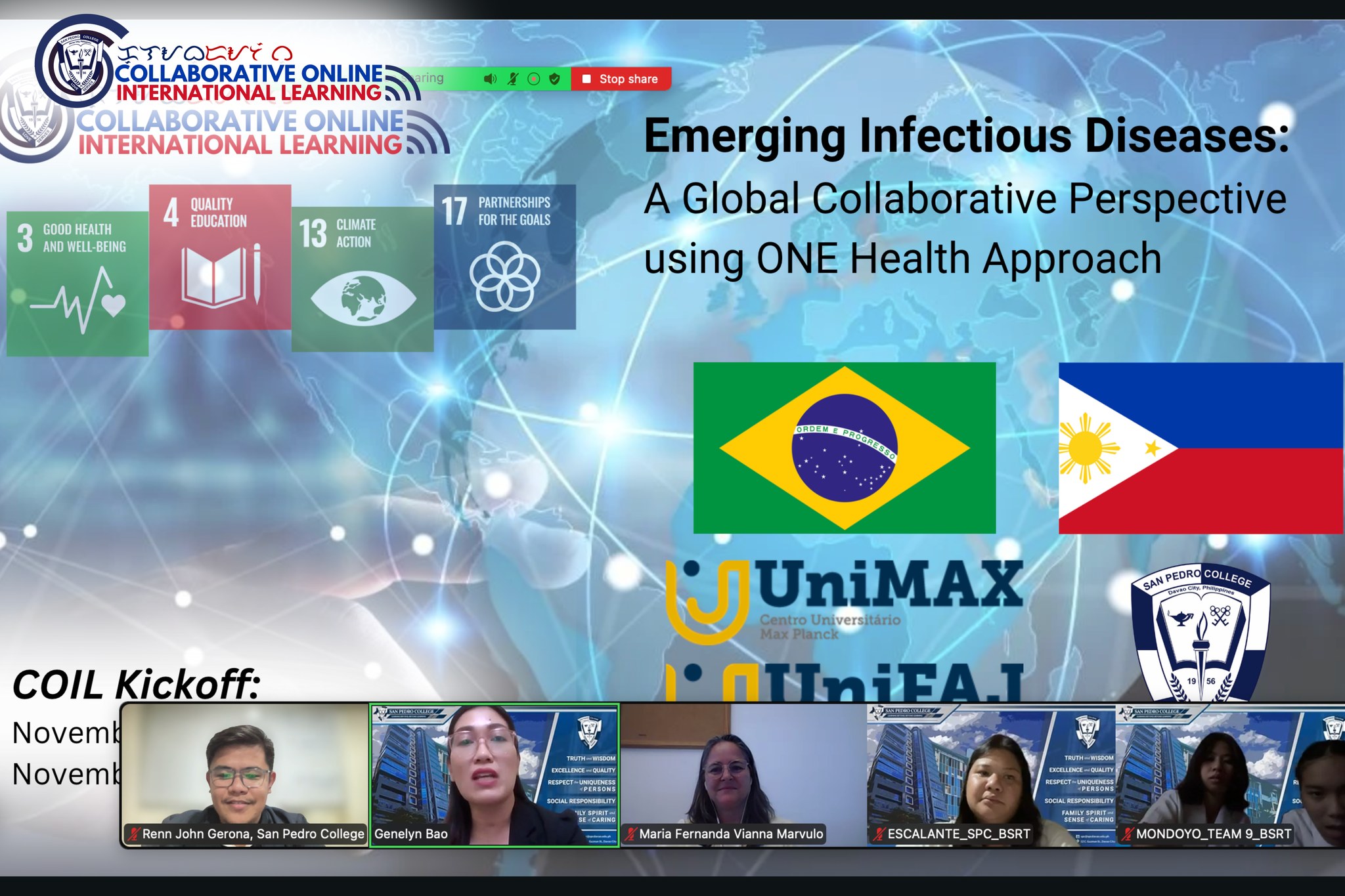Select the MONDOYO_TEAM 9_BSRT video tile
This screenshot has height=896, width=1345.
click(1230, 775)
